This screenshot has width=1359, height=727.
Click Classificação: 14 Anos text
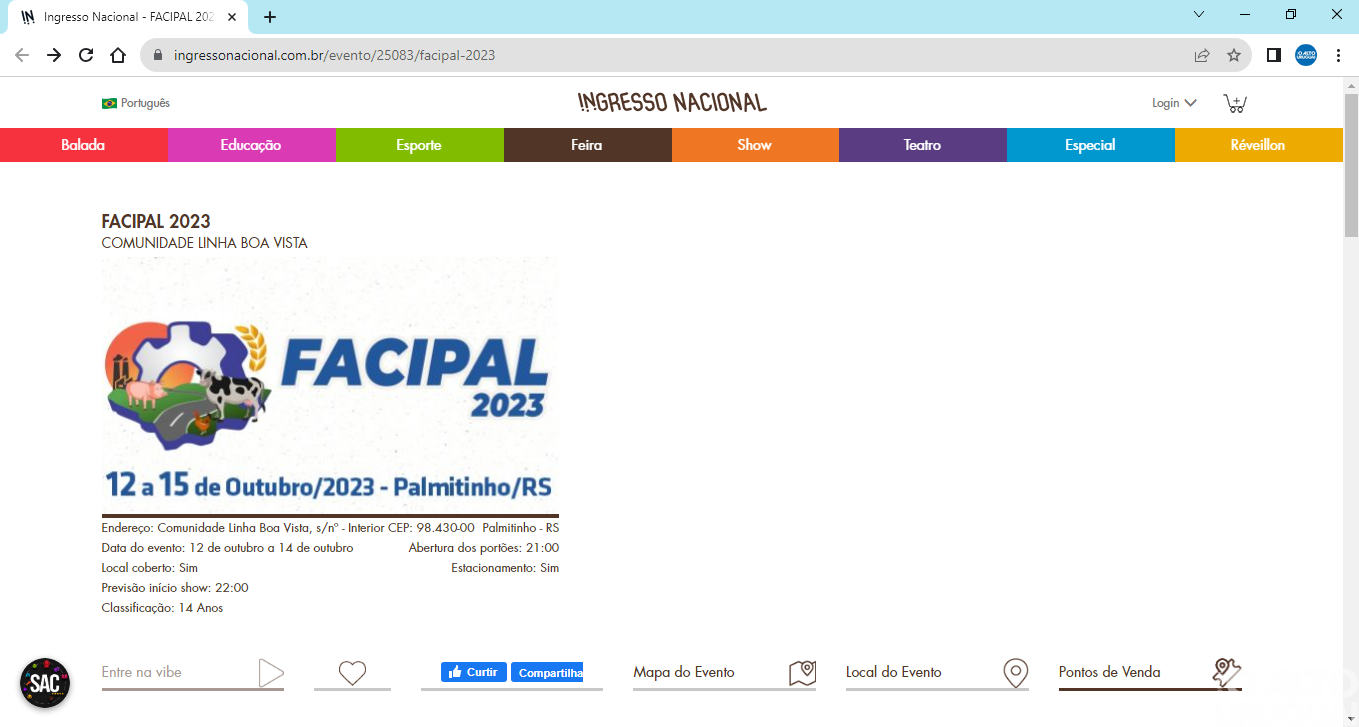click(162, 608)
